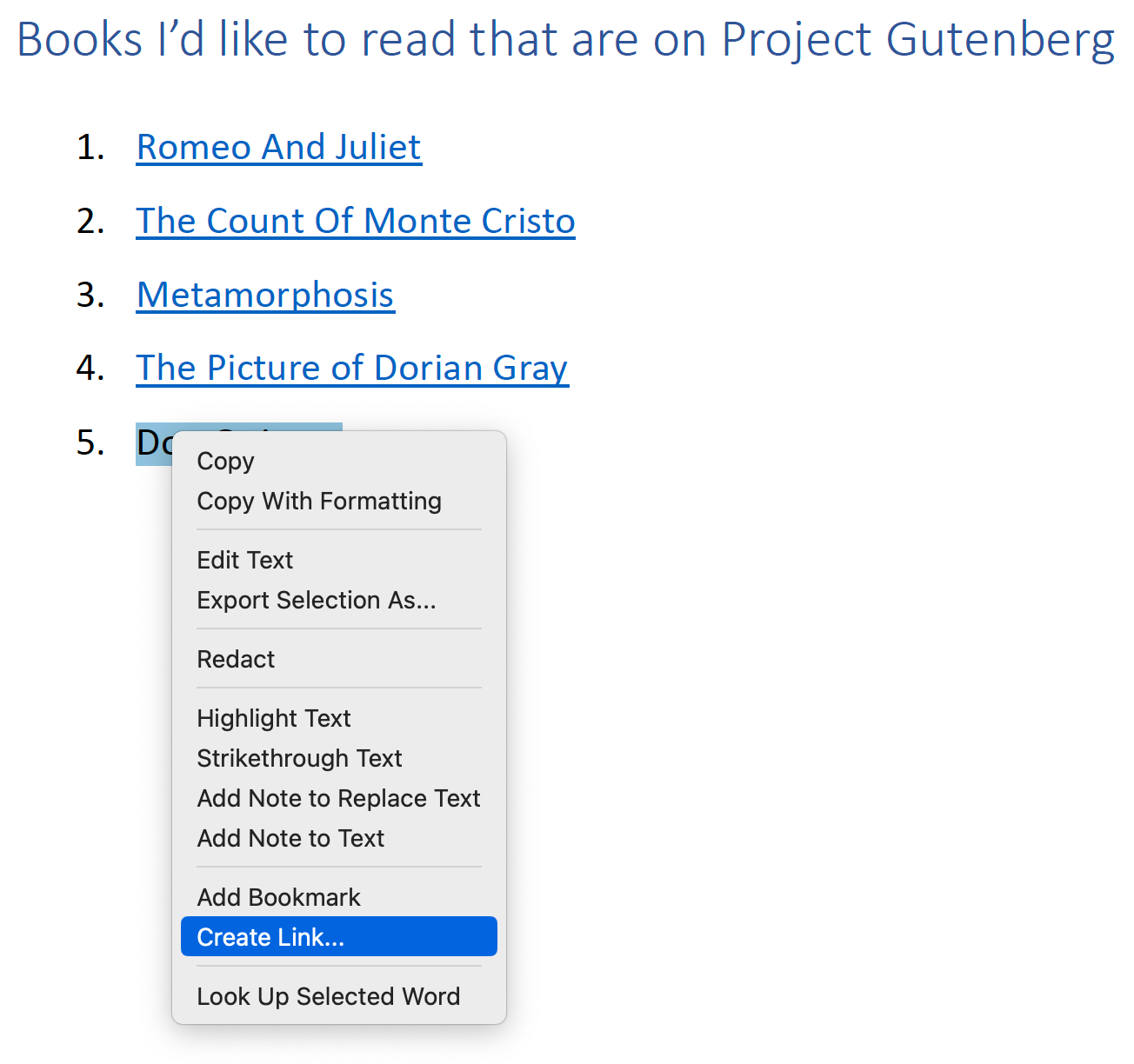
Task: Select Copy from the context menu
Action: point(224,461)
